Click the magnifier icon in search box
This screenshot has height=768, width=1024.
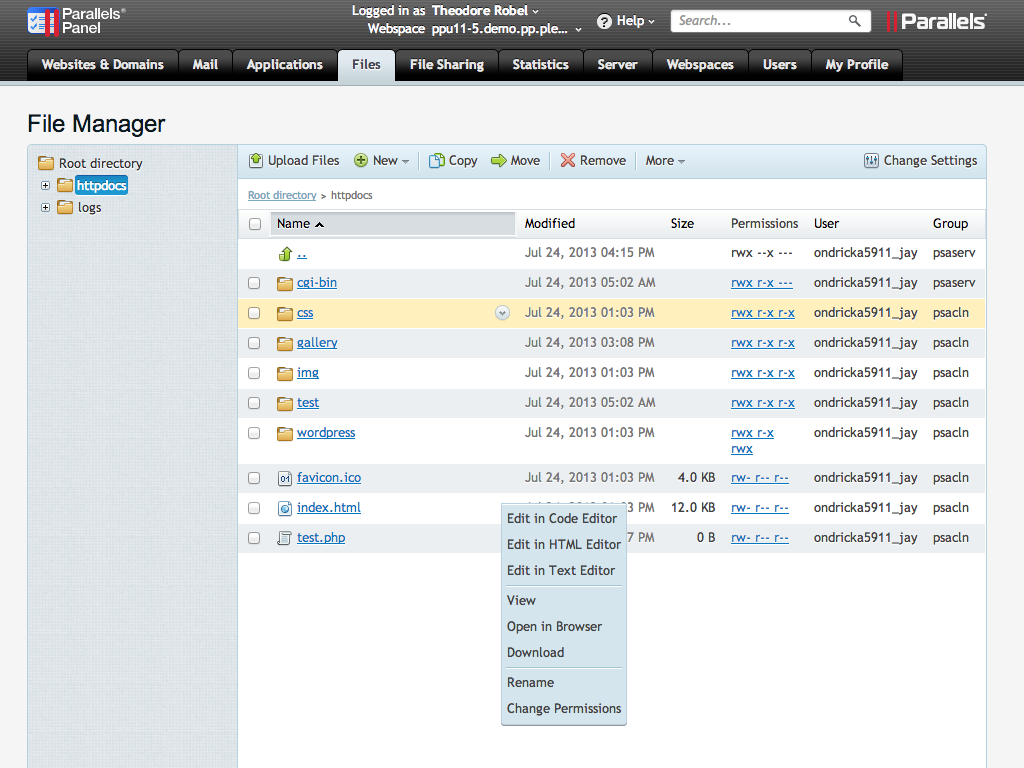pyautogui.click(x=855, y=21)
